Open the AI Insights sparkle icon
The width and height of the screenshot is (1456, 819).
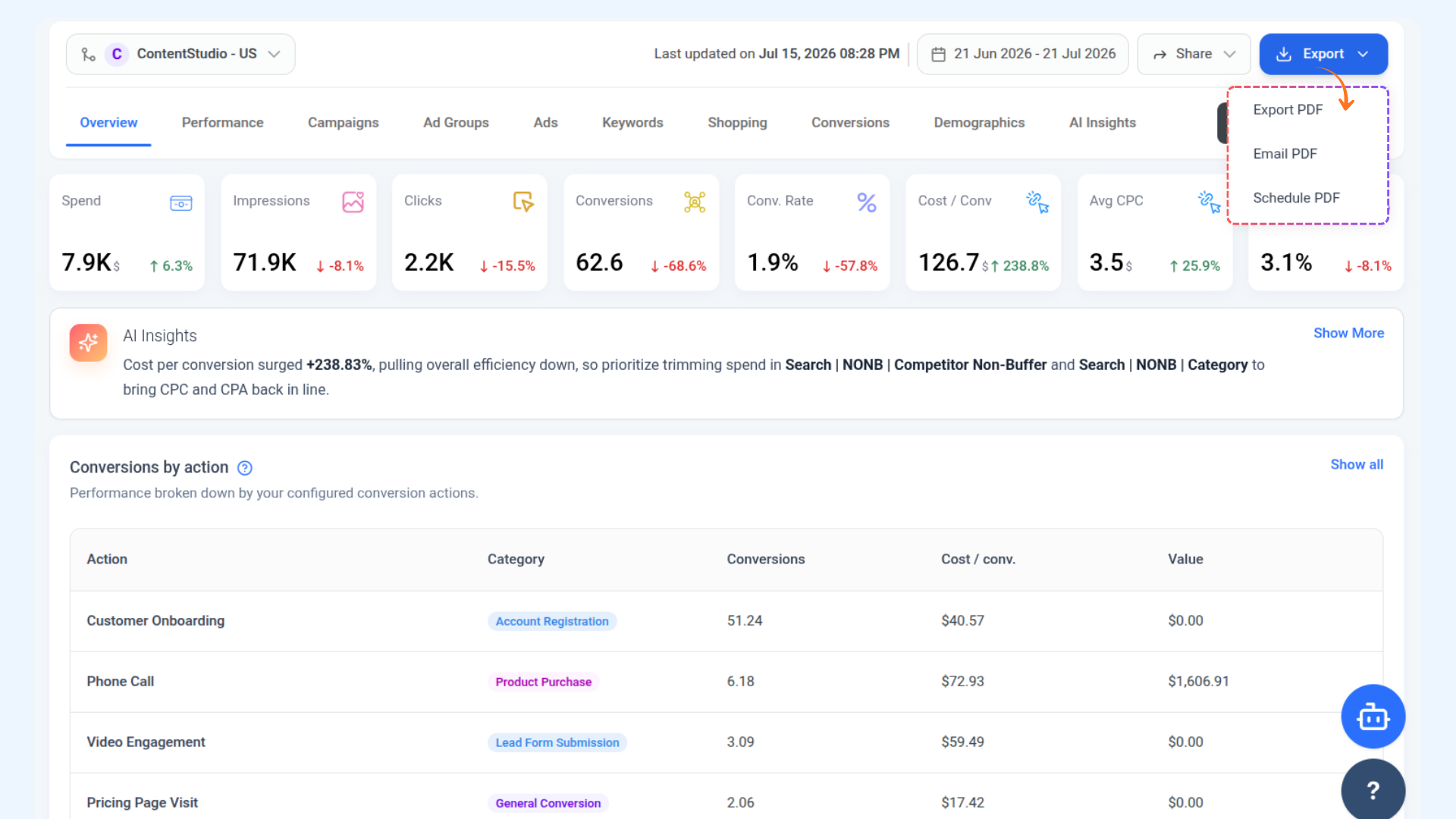coord(88,343)
